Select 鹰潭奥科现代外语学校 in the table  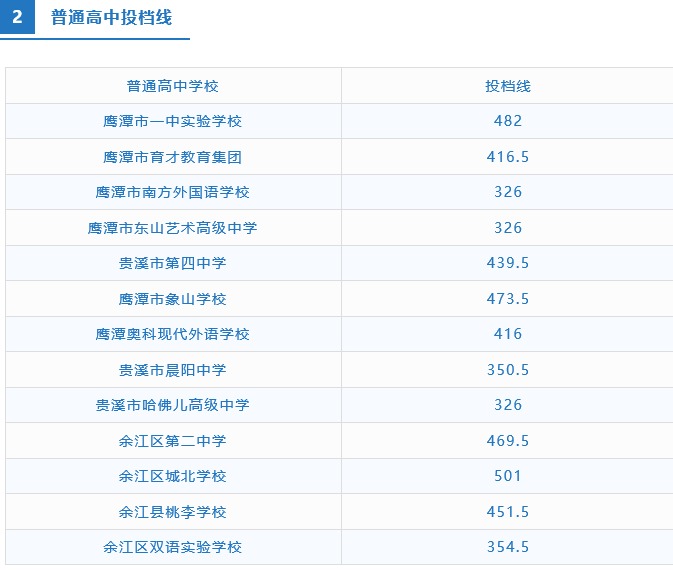tap(173, 334)
